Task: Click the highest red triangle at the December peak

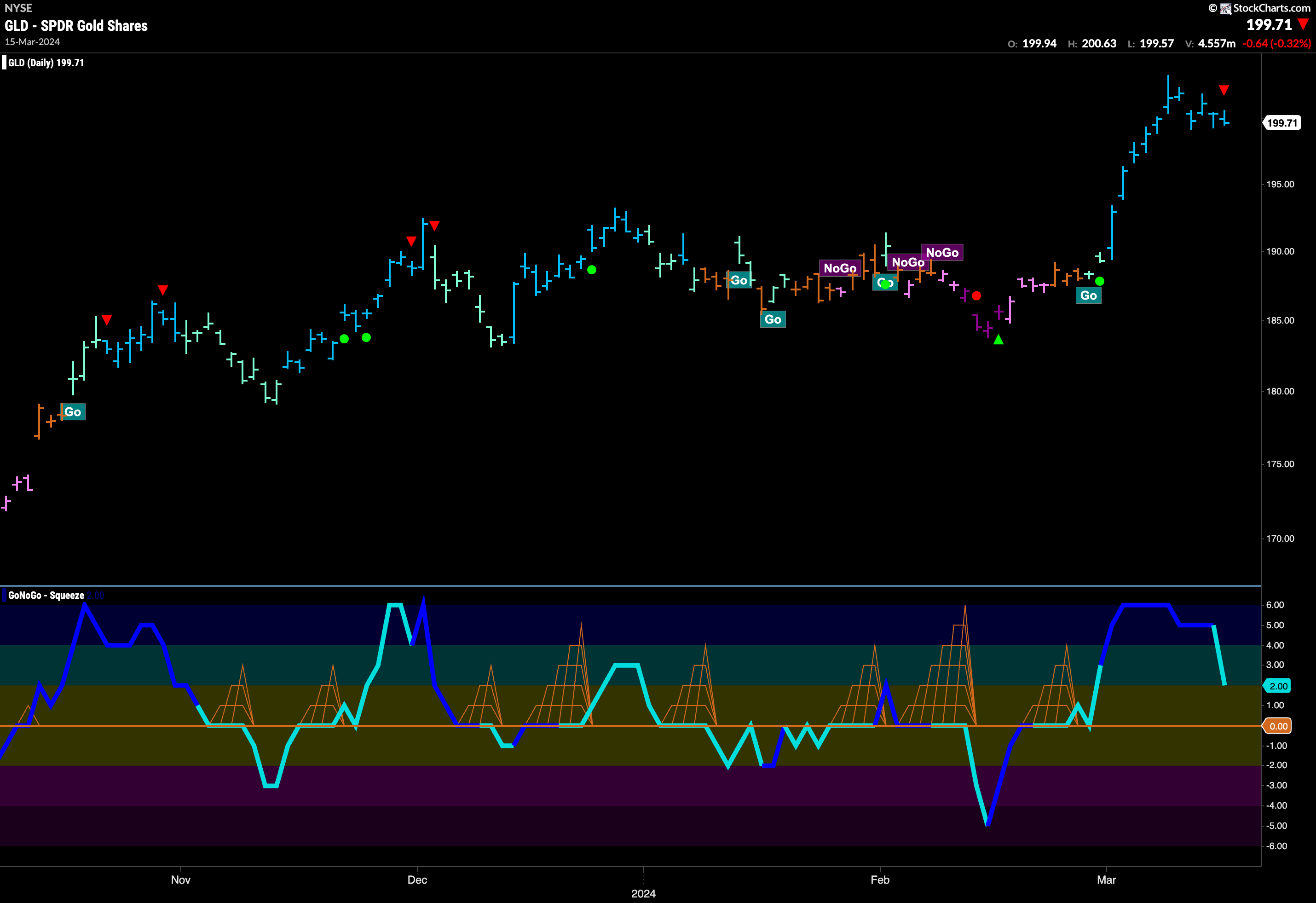Action: point(434,226)
